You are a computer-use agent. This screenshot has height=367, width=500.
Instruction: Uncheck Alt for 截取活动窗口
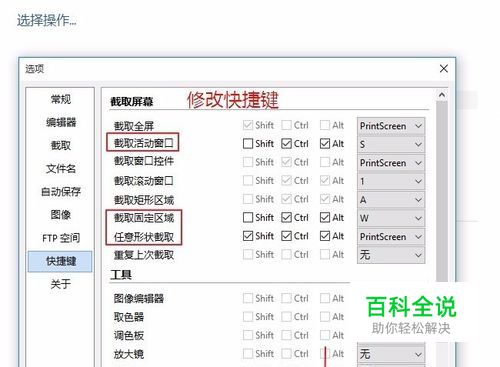325,144
